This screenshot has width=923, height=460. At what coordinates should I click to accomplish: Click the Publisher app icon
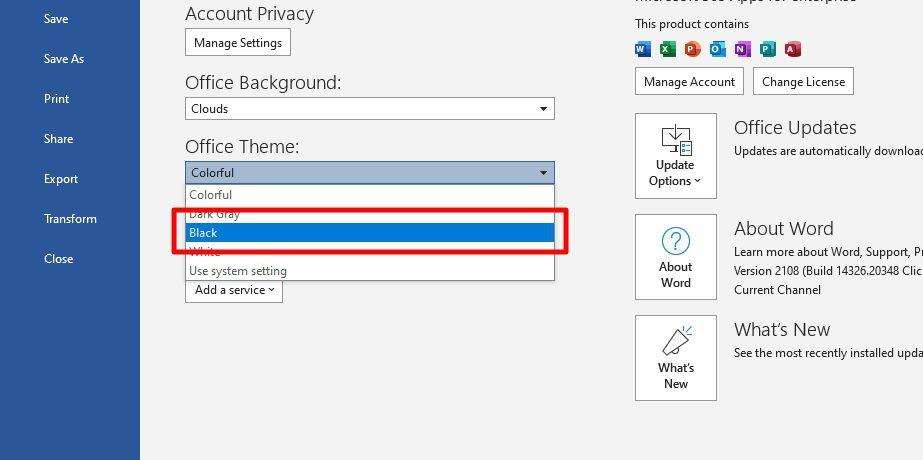768,49
